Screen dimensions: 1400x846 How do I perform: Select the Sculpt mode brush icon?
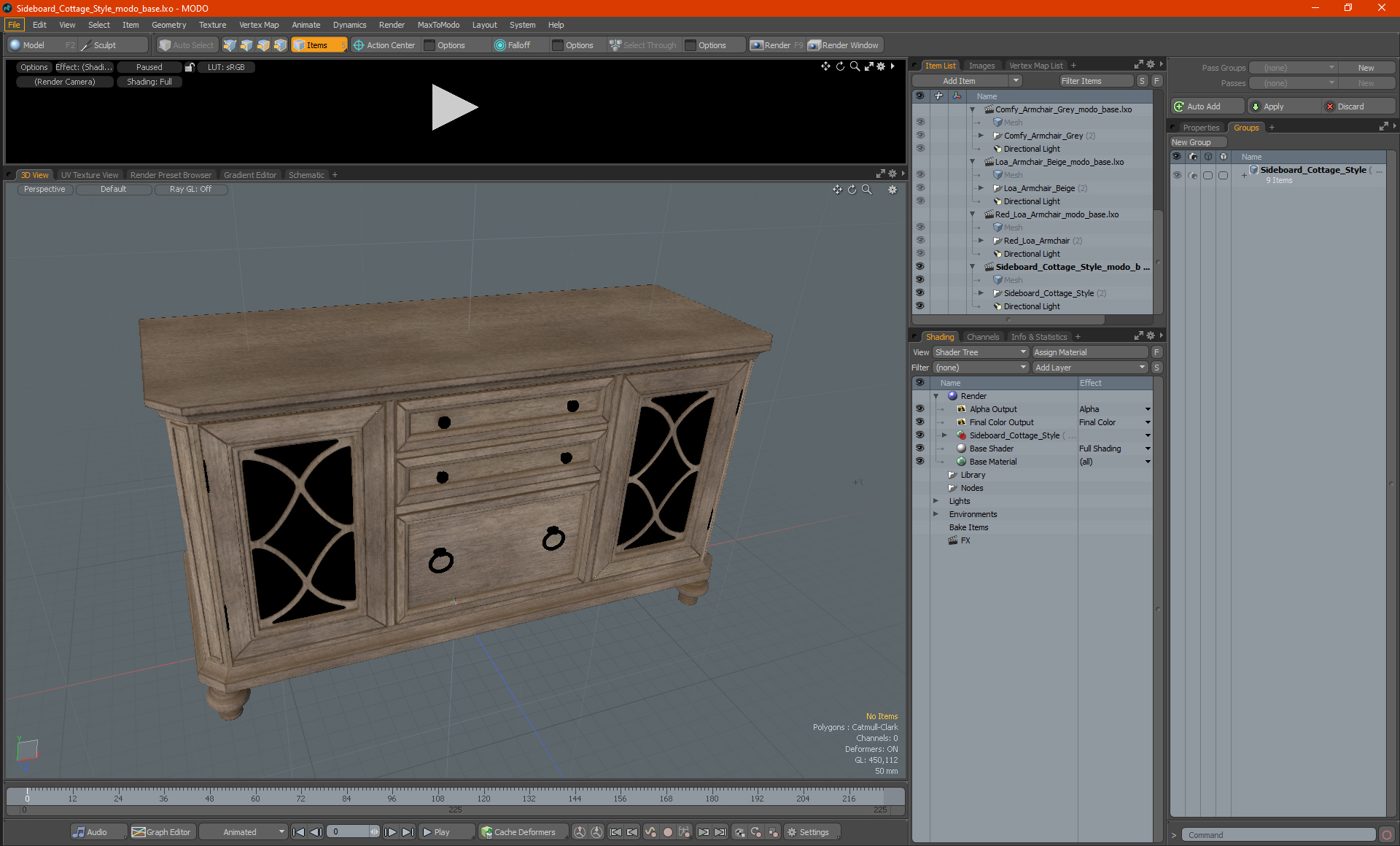coord(86,45)
